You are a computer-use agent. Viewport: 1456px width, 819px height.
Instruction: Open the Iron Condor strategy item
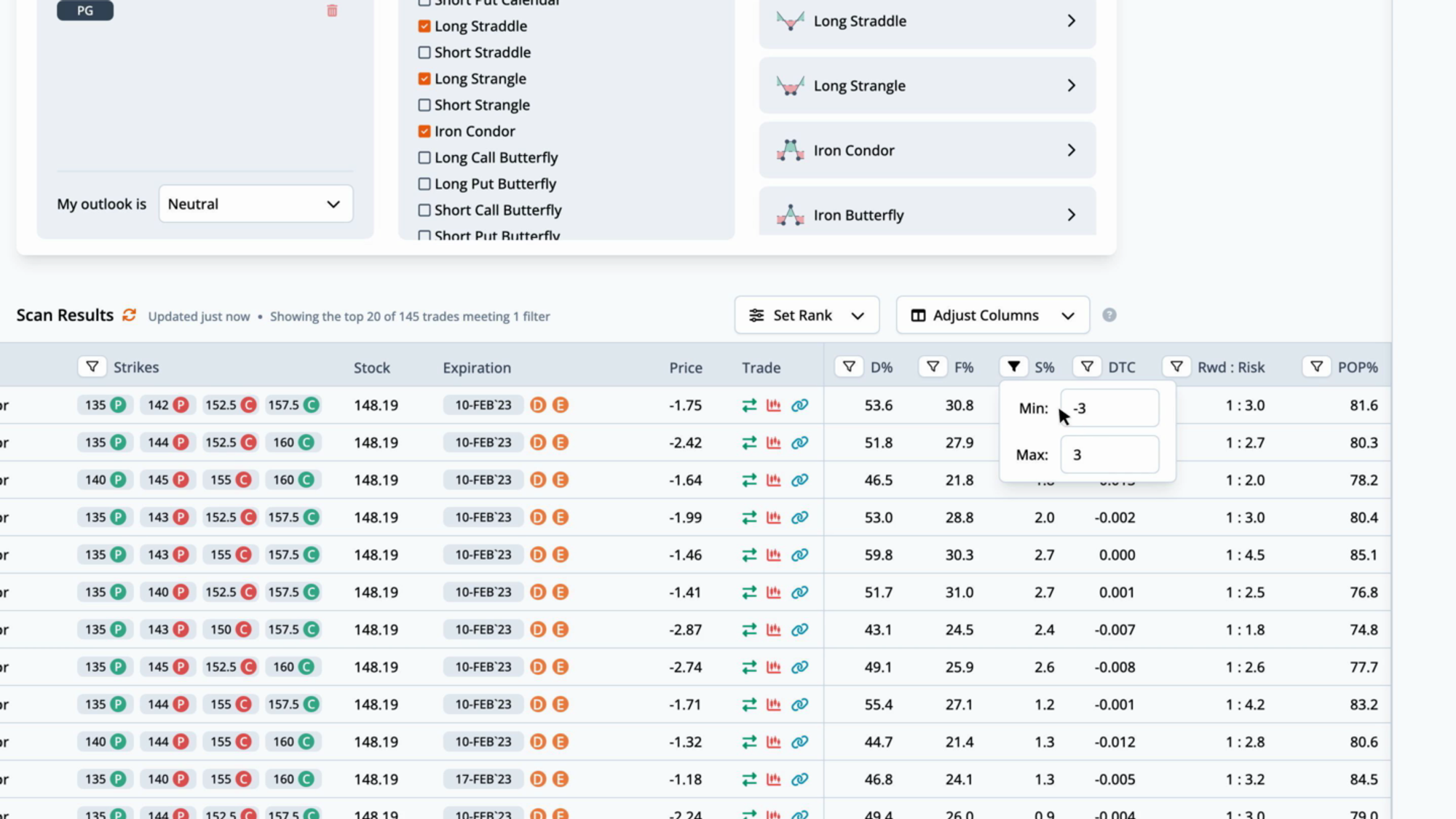point(927,151)
